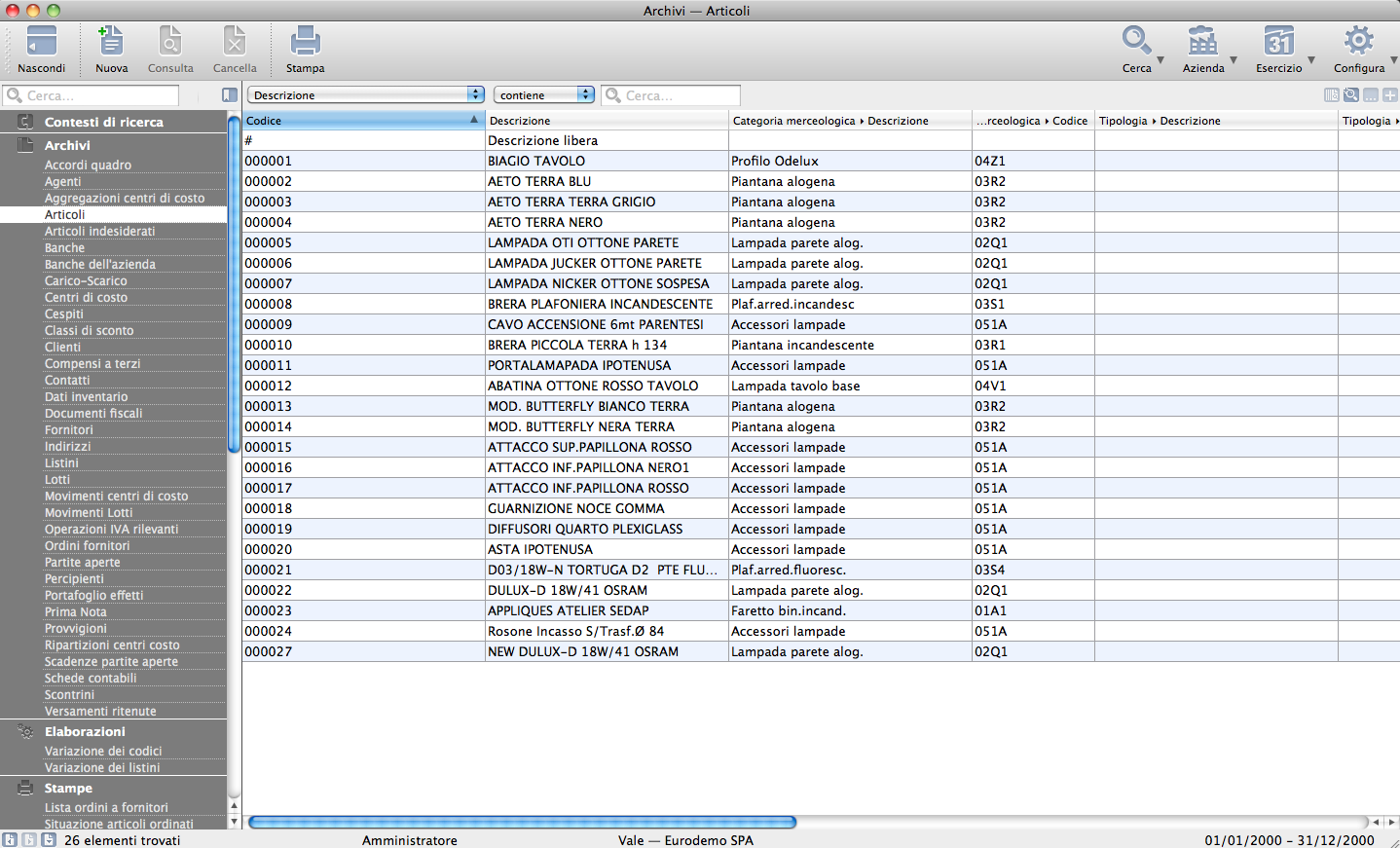Toggle the advanced search magnifier icon
Screen dimensions: 1400x848
pos(1351,95)
